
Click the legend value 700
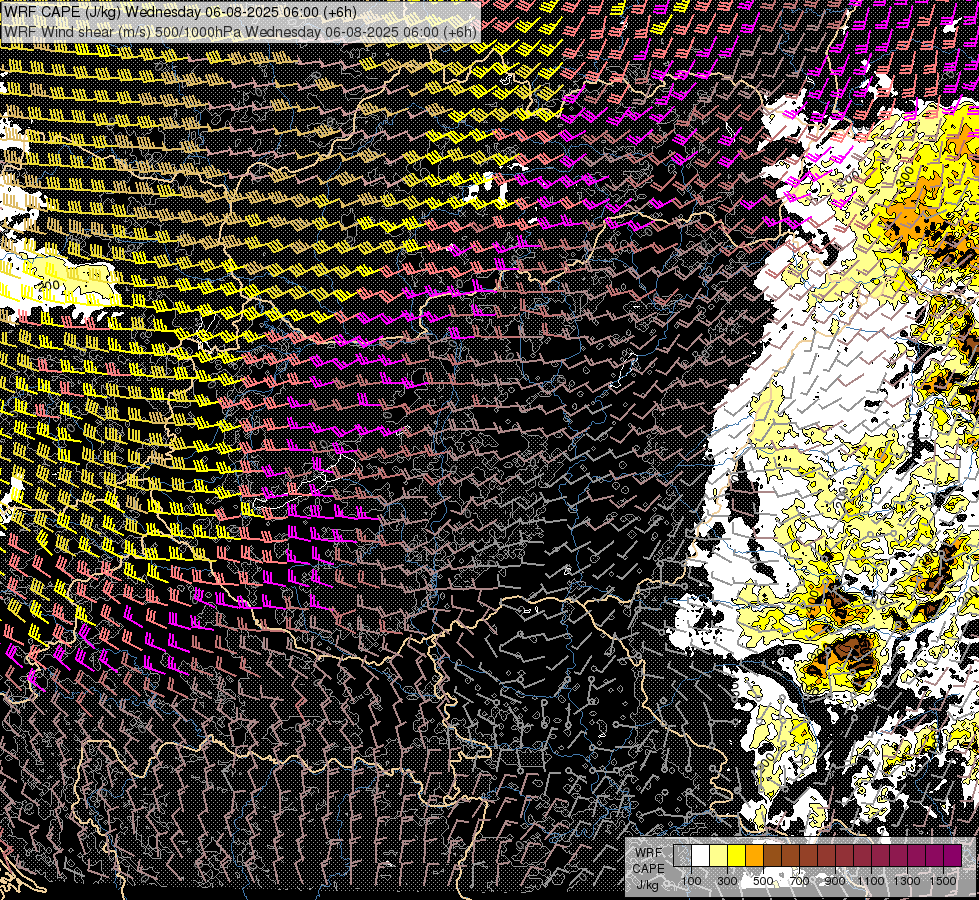[799, 881]
